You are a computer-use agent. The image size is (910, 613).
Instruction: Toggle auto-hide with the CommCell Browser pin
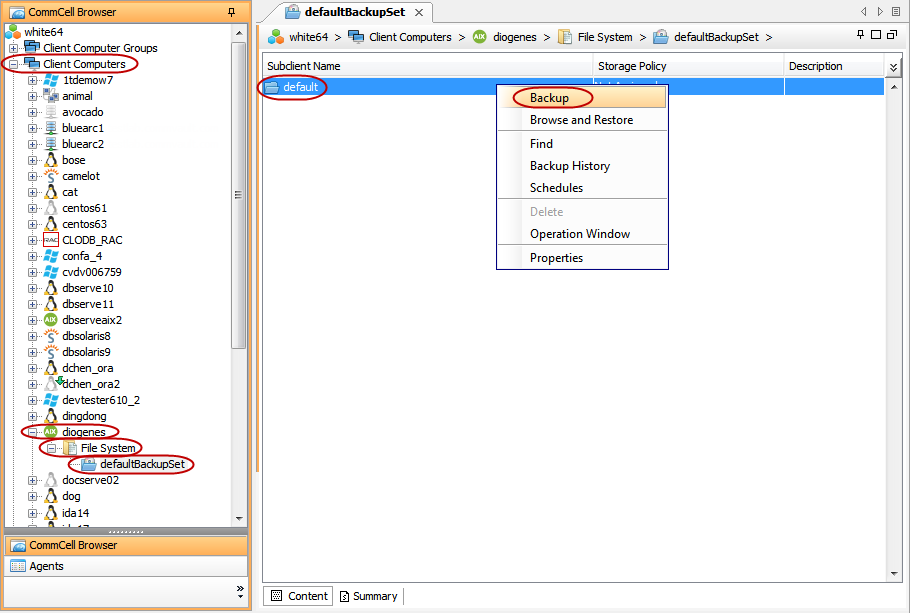tap(229, 11)
